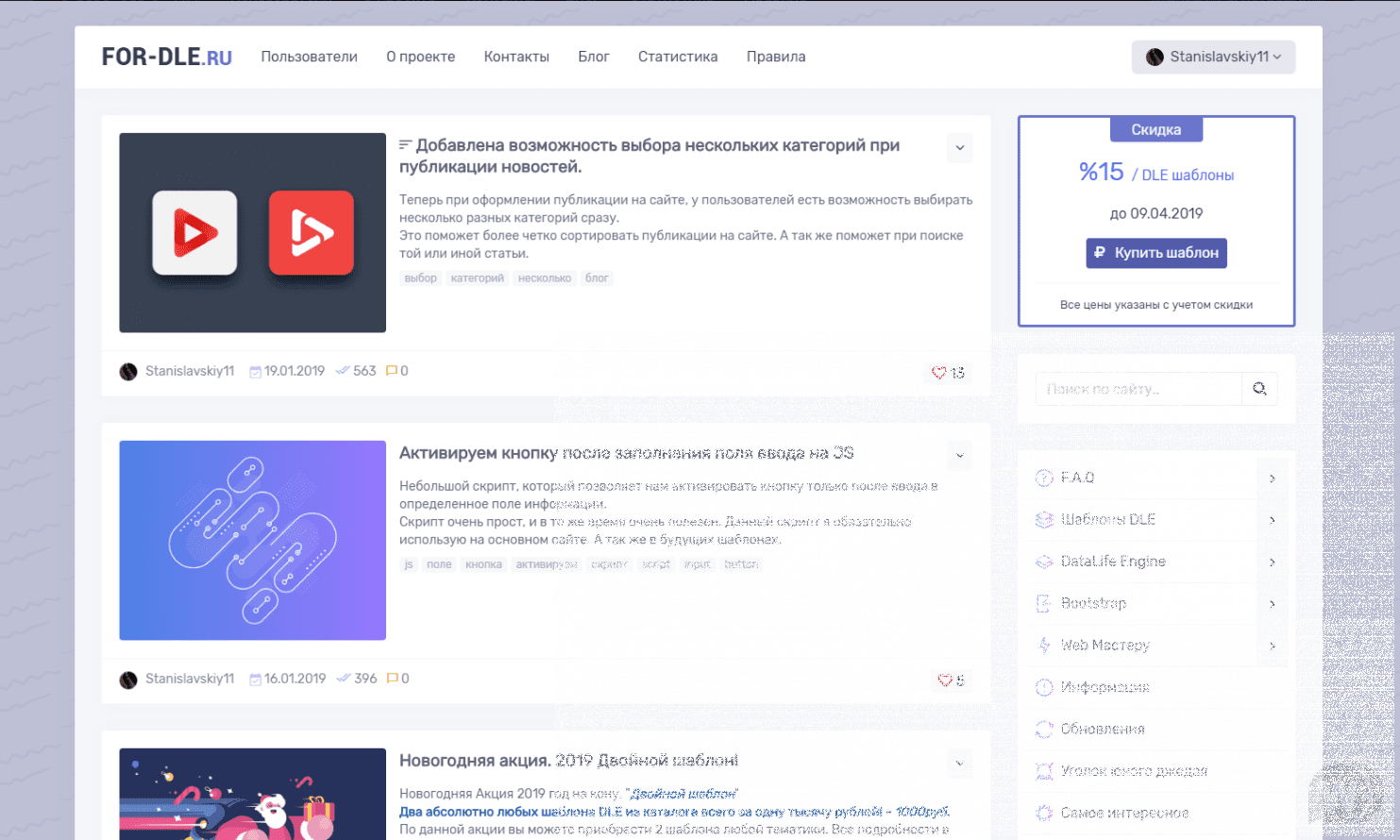This screenshot has height=840, width=1400.
Task: Open the Пользователи menu item
Action: coord(309,57)
